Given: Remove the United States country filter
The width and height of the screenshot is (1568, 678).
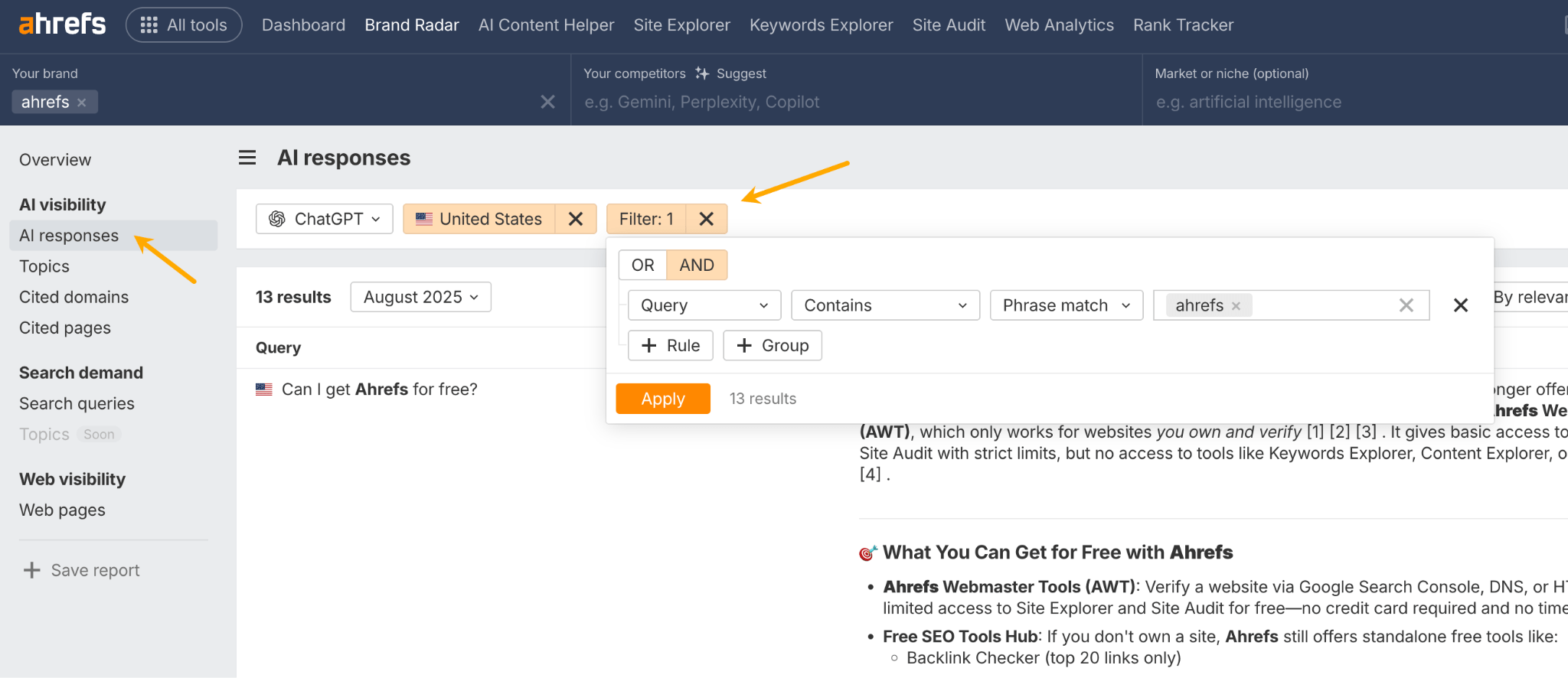Looking at the screenshot, I should (576, 219).
